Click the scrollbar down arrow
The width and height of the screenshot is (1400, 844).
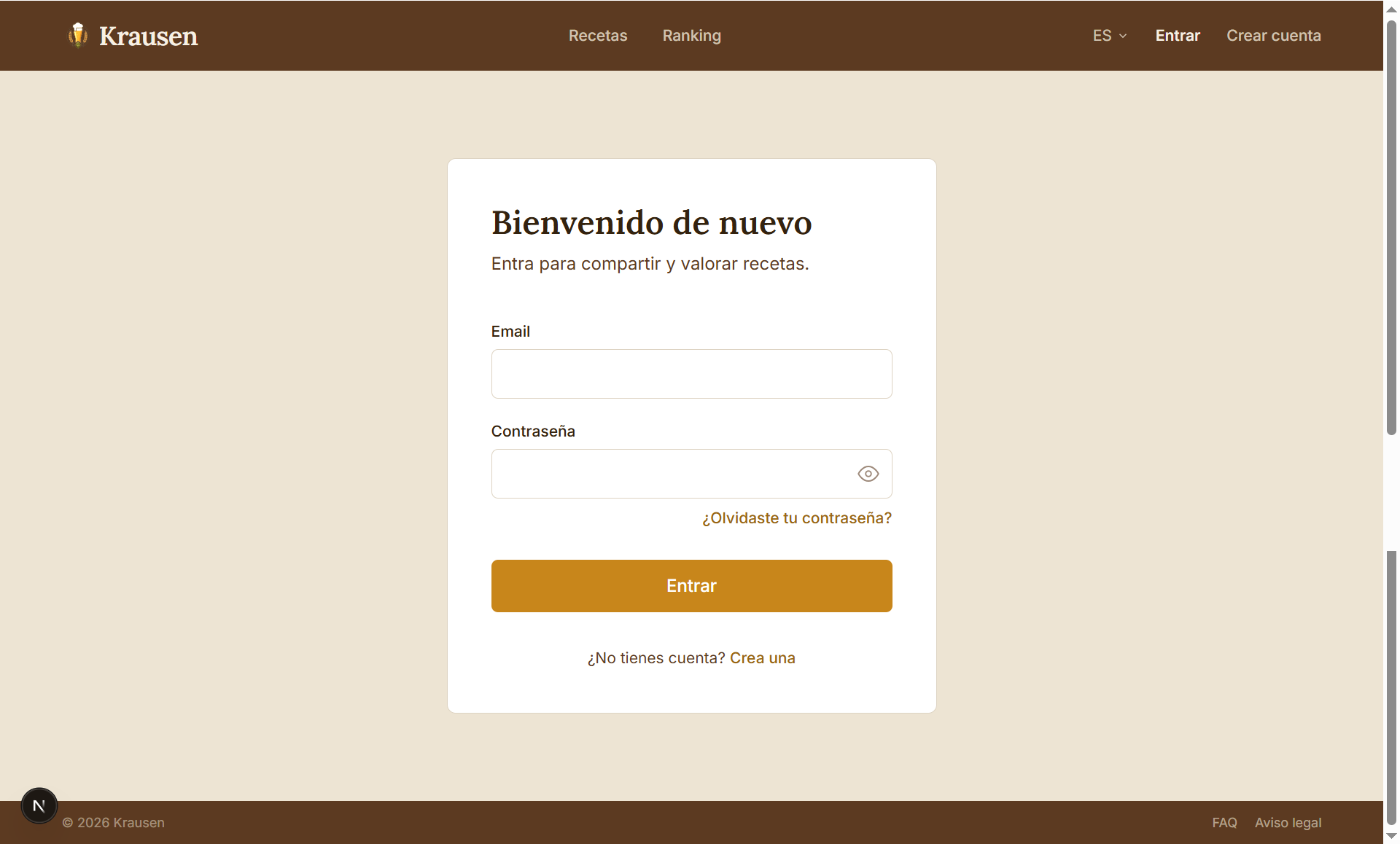click(1391, 836)
